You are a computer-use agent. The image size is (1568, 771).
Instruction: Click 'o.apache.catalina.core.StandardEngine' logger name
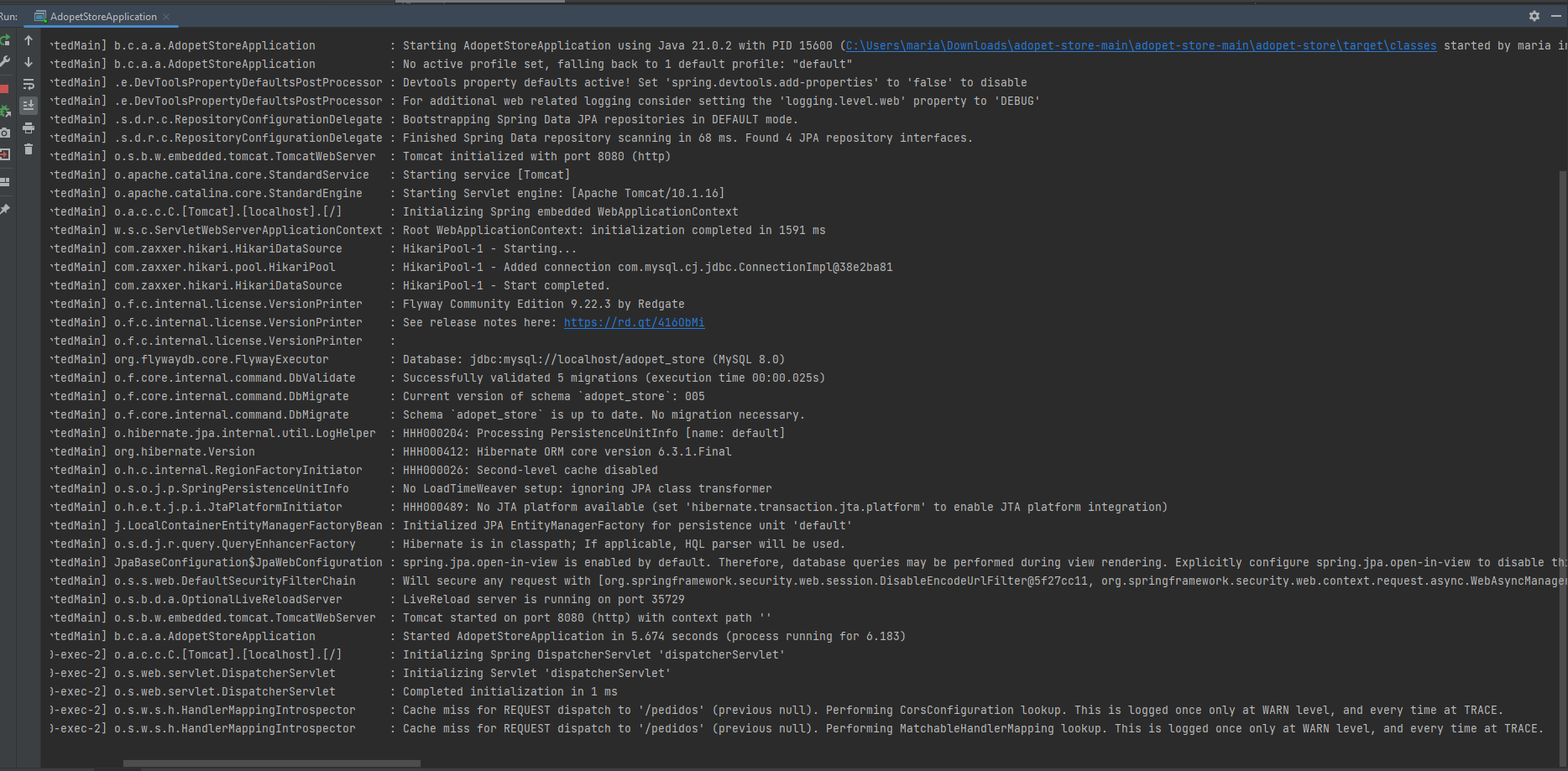[238, 194]
